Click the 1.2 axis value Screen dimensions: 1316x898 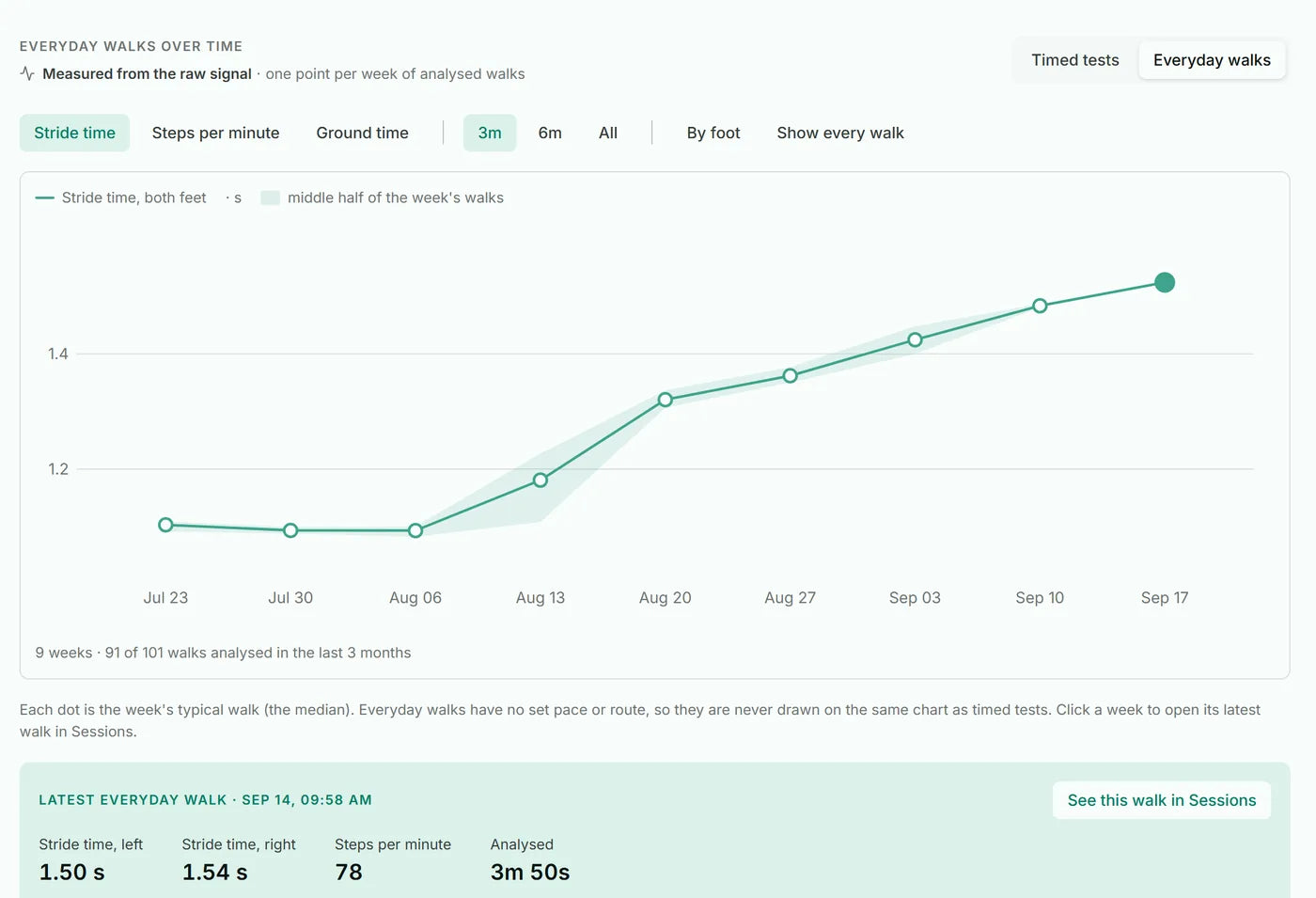[58, 469]
